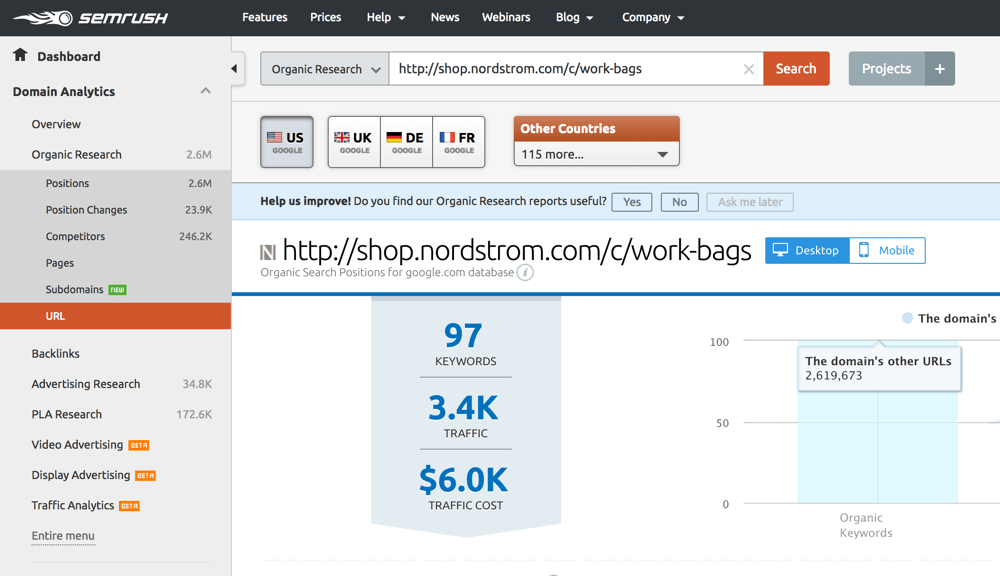
Task: Click Ask me later button
Action: tap(750, 202)
